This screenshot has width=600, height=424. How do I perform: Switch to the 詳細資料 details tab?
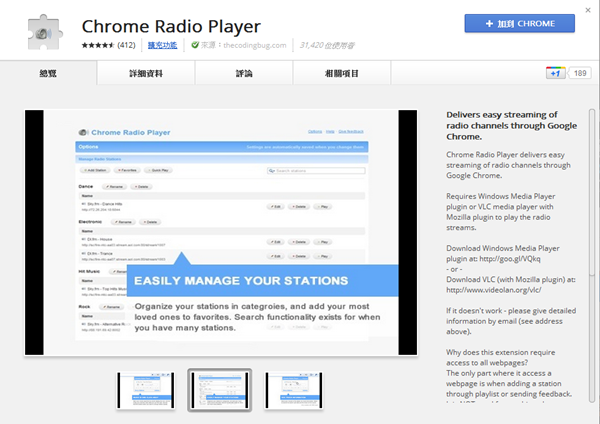144,73
